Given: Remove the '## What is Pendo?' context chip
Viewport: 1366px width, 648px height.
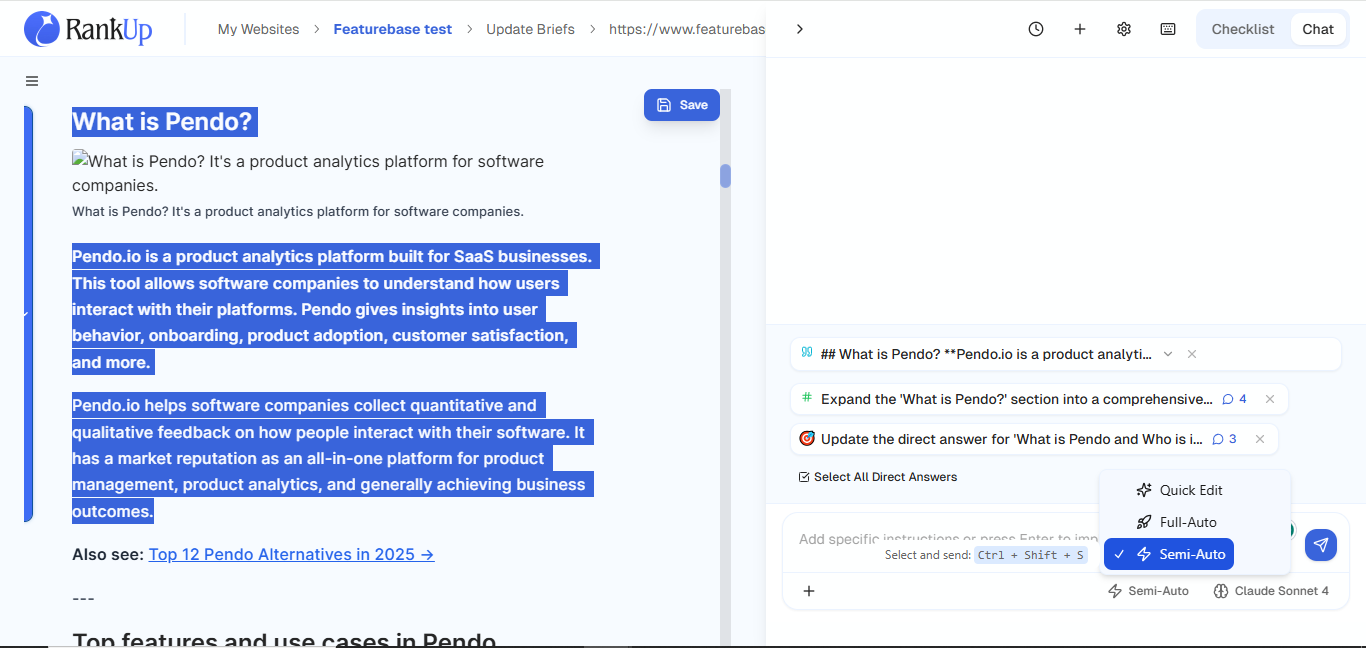Looking at the screenshot, I should (x=1192, y=354).
